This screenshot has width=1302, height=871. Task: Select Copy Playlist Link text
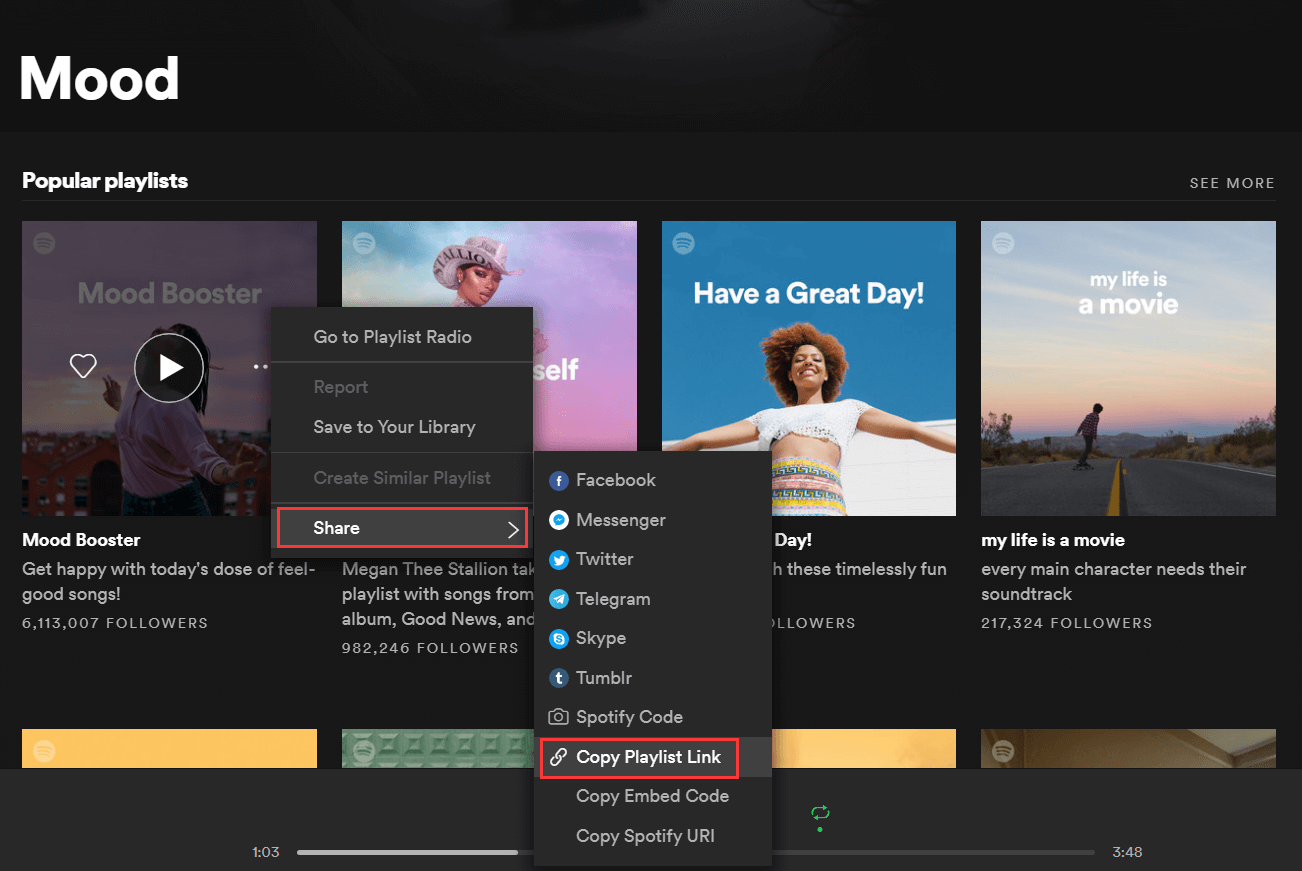click(x=648, y=757)
